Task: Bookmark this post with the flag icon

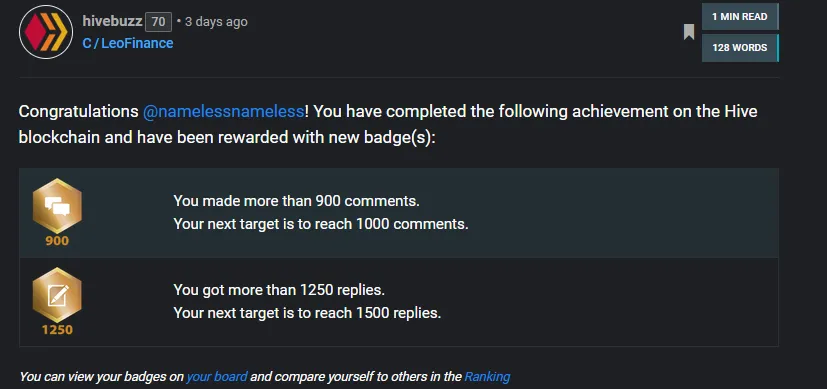Action: pos(689,32)
